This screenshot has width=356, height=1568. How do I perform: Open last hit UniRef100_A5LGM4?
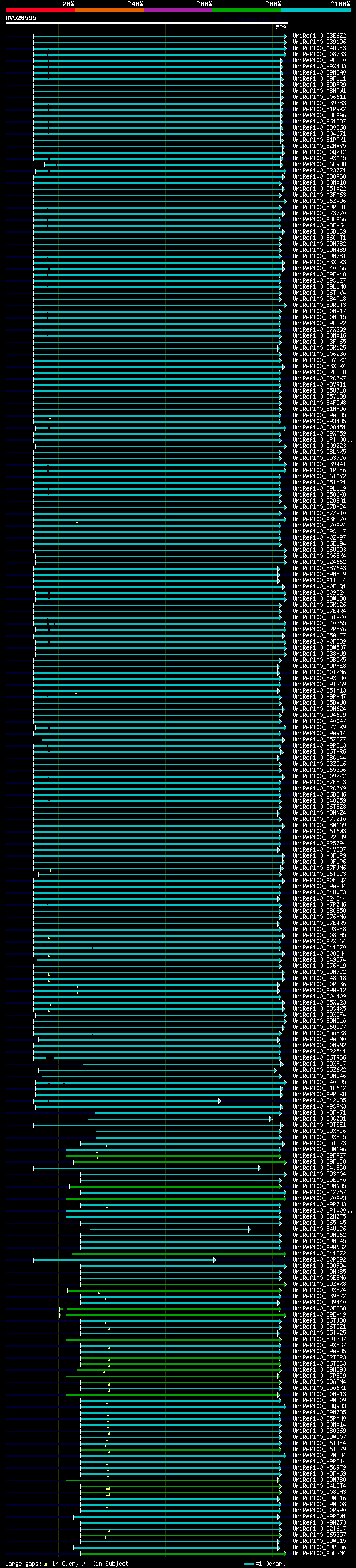(x=319, y=1553)
